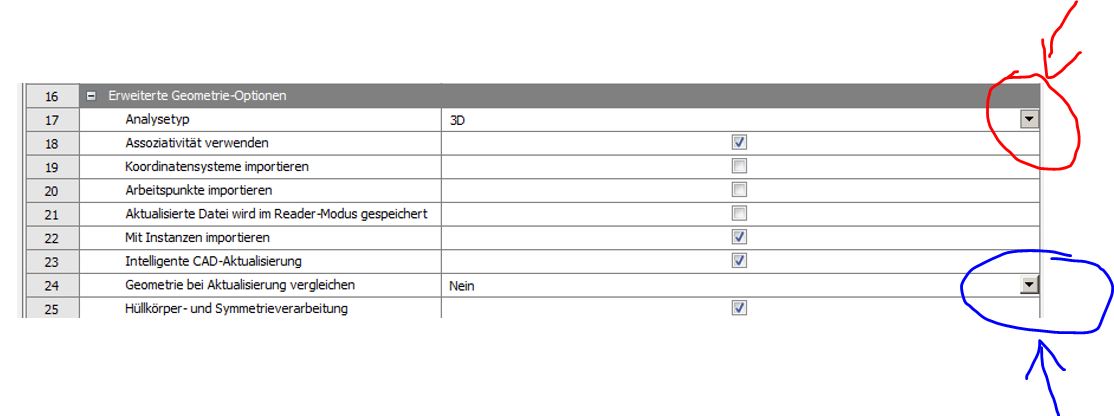Select the 3D value in Analysetyp field
Viewport: 1114px width, 416px height.
click(460, 120)
